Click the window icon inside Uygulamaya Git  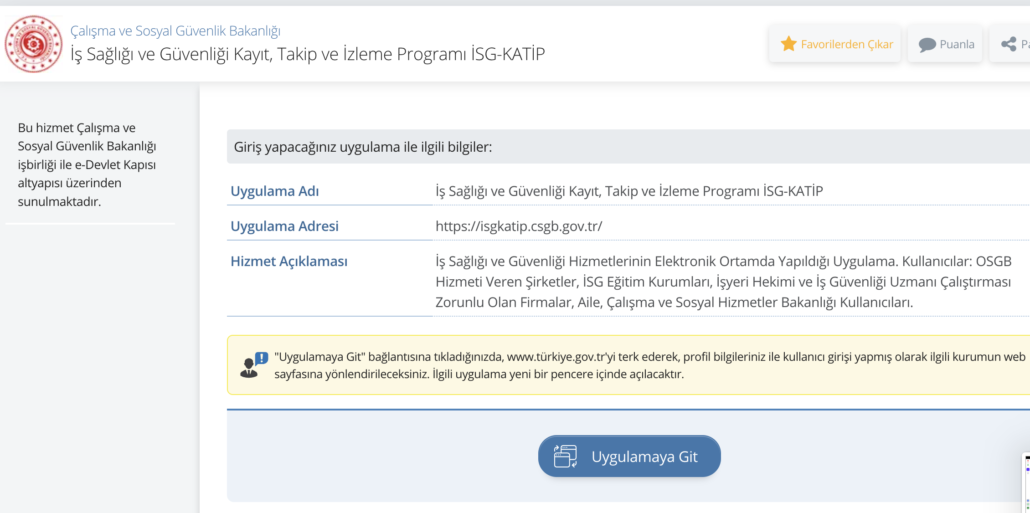pos(565,456)
